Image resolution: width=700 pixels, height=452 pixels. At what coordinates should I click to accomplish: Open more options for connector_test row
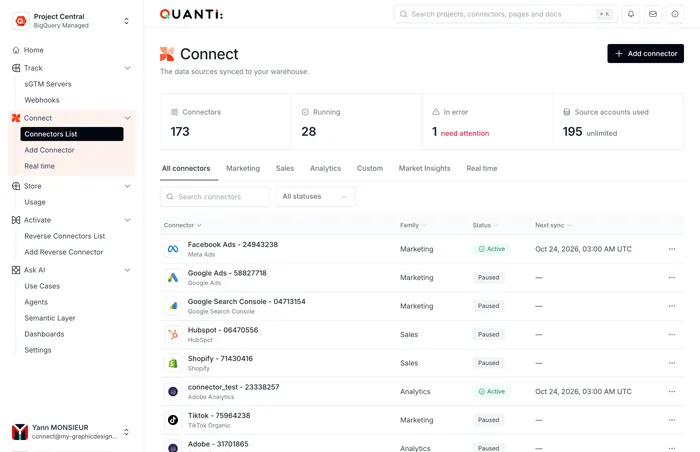pos(672,392)
